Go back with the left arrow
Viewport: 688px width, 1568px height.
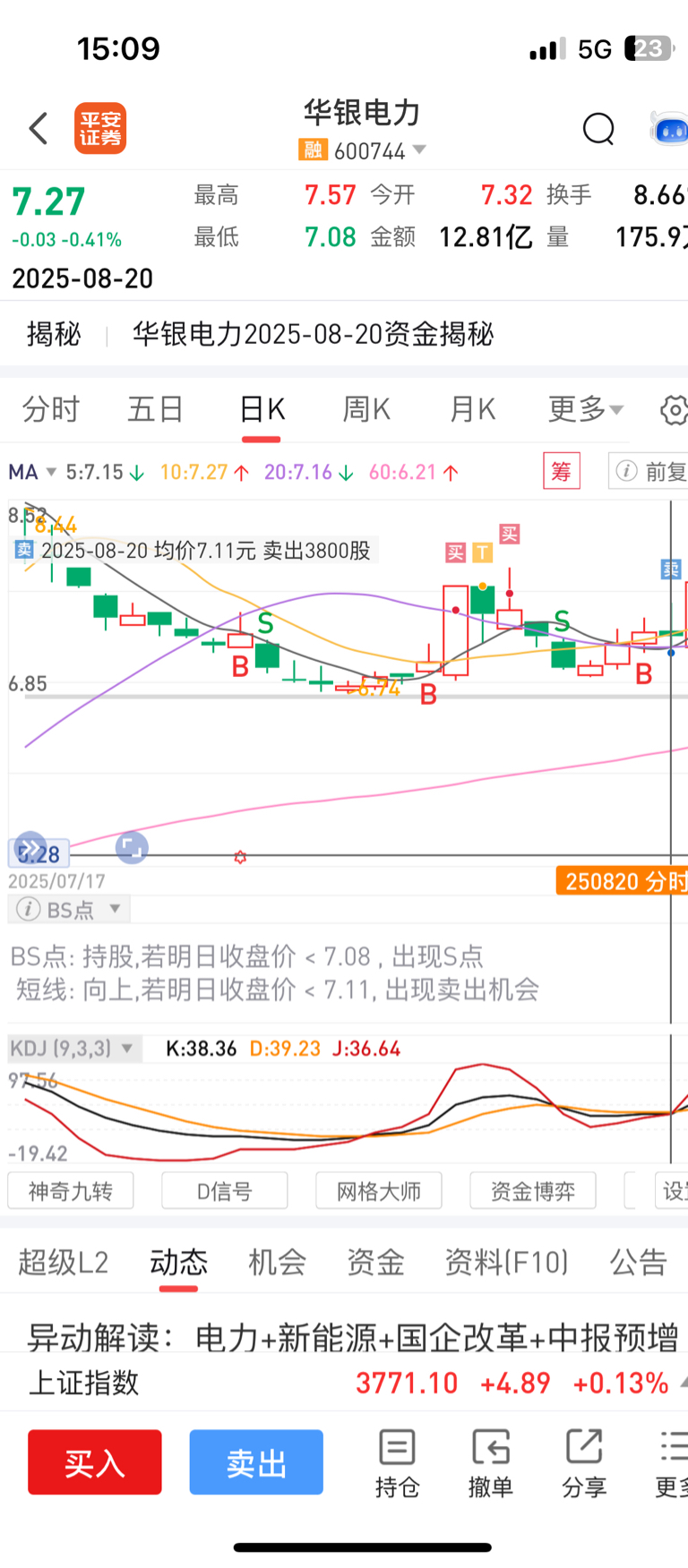tap(39, 129)
